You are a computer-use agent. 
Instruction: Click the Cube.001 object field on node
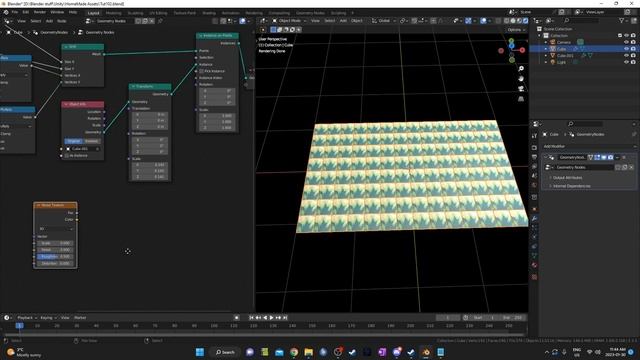point(82,149)
